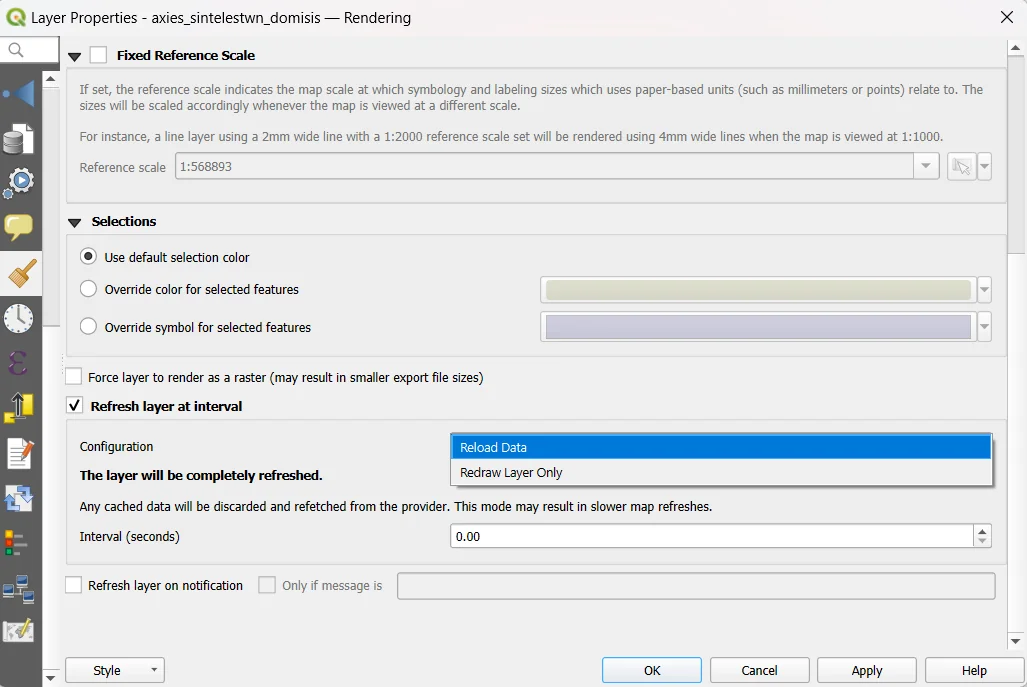The image size is (1027, 687).
Task: Open the Legend icon tab
Action: pos(17,543)
